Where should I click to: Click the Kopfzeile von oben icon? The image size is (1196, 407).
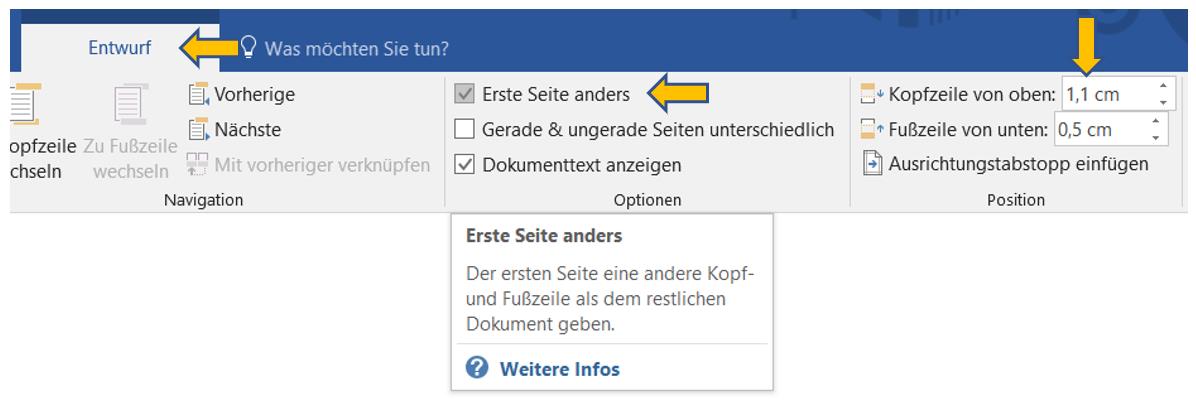(x=872, y=95)
